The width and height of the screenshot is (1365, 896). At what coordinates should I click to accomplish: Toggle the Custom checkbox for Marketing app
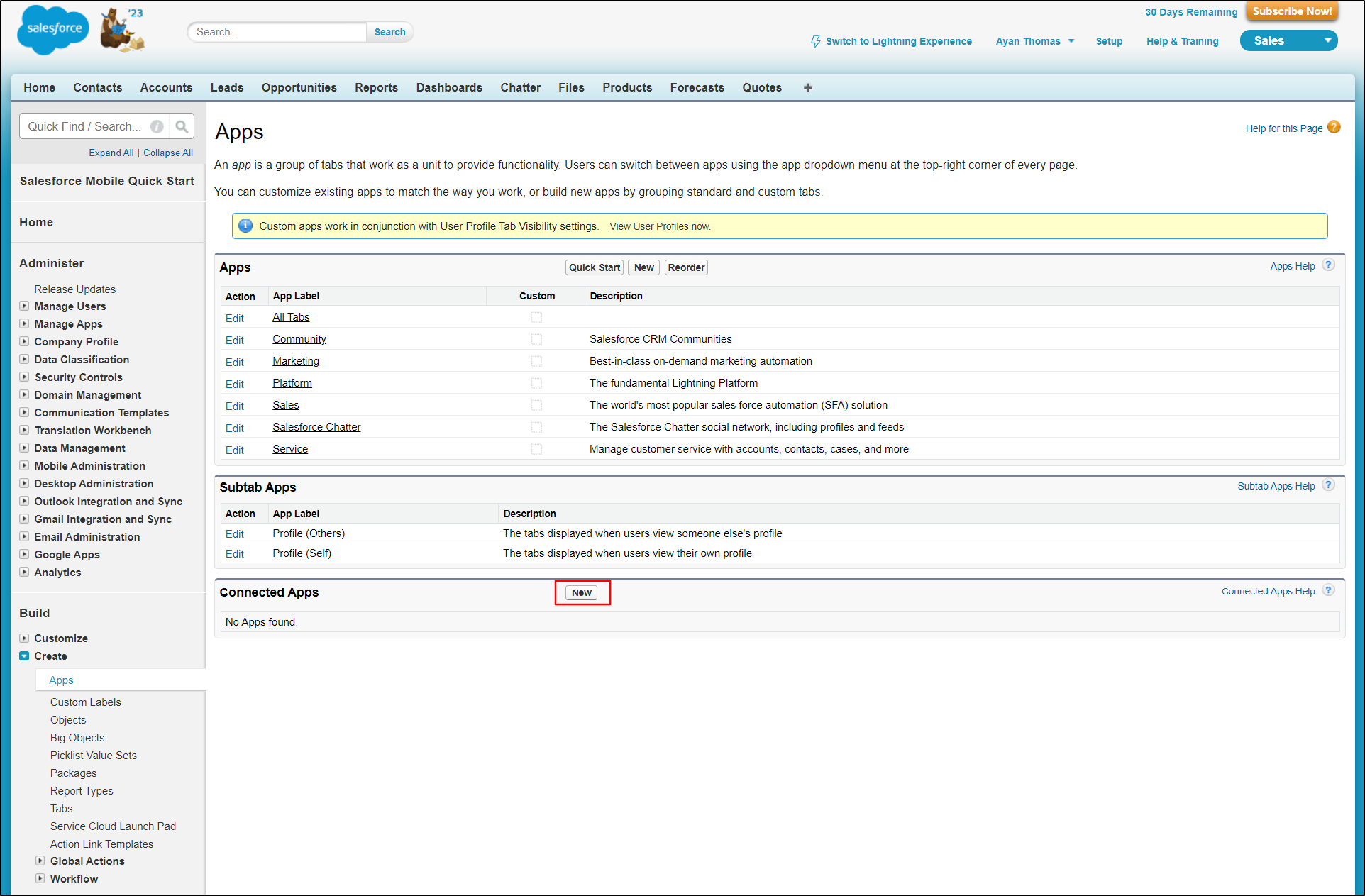click(536, 361)
